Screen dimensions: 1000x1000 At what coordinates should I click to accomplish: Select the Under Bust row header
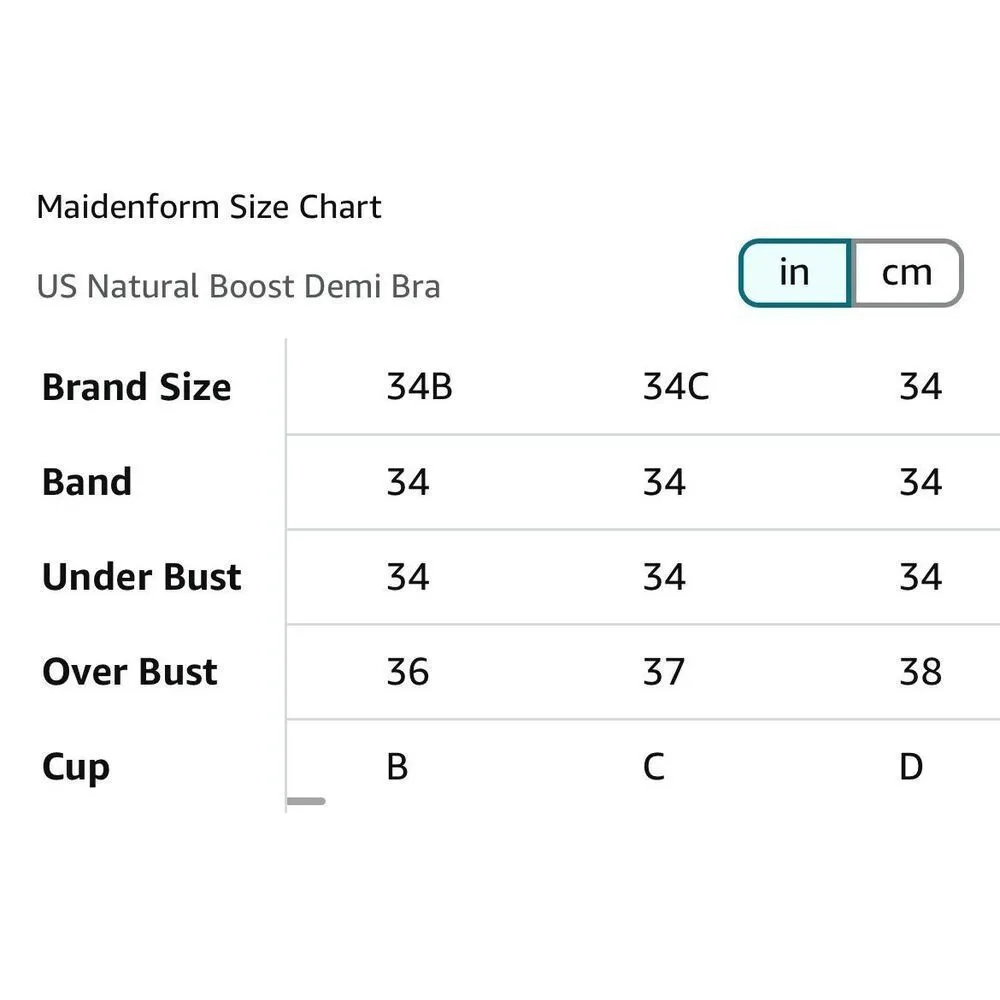140,577
